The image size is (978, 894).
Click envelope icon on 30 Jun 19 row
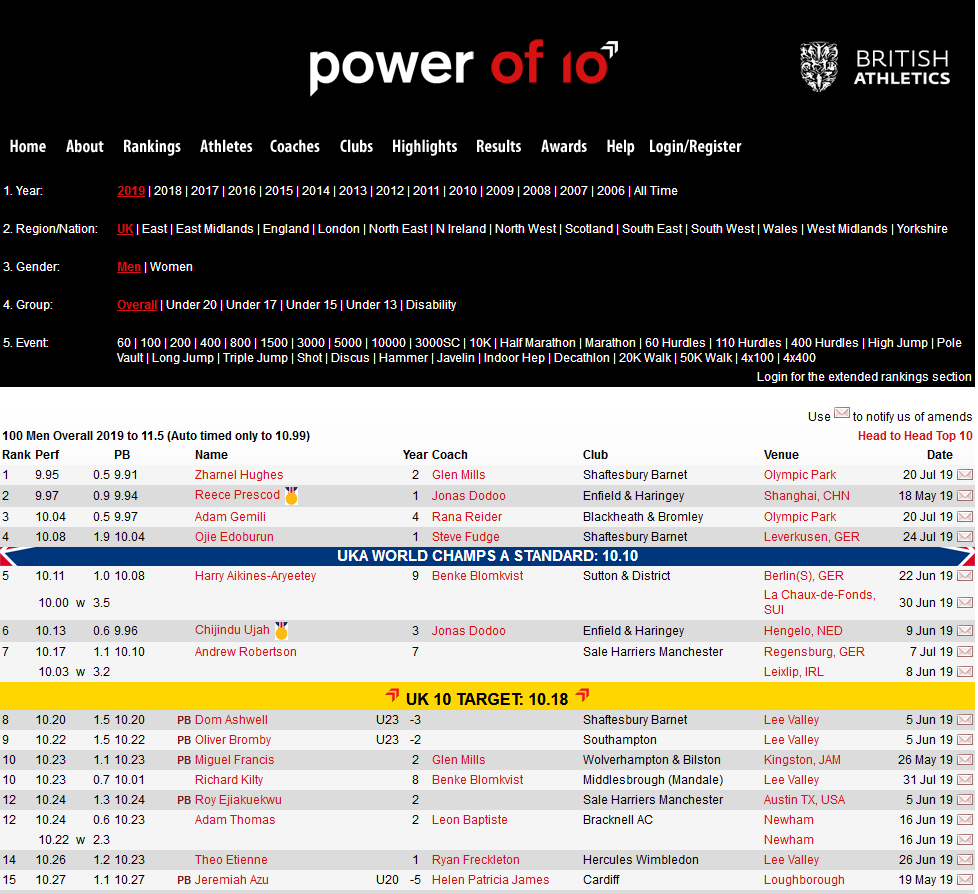coord(964,603)
